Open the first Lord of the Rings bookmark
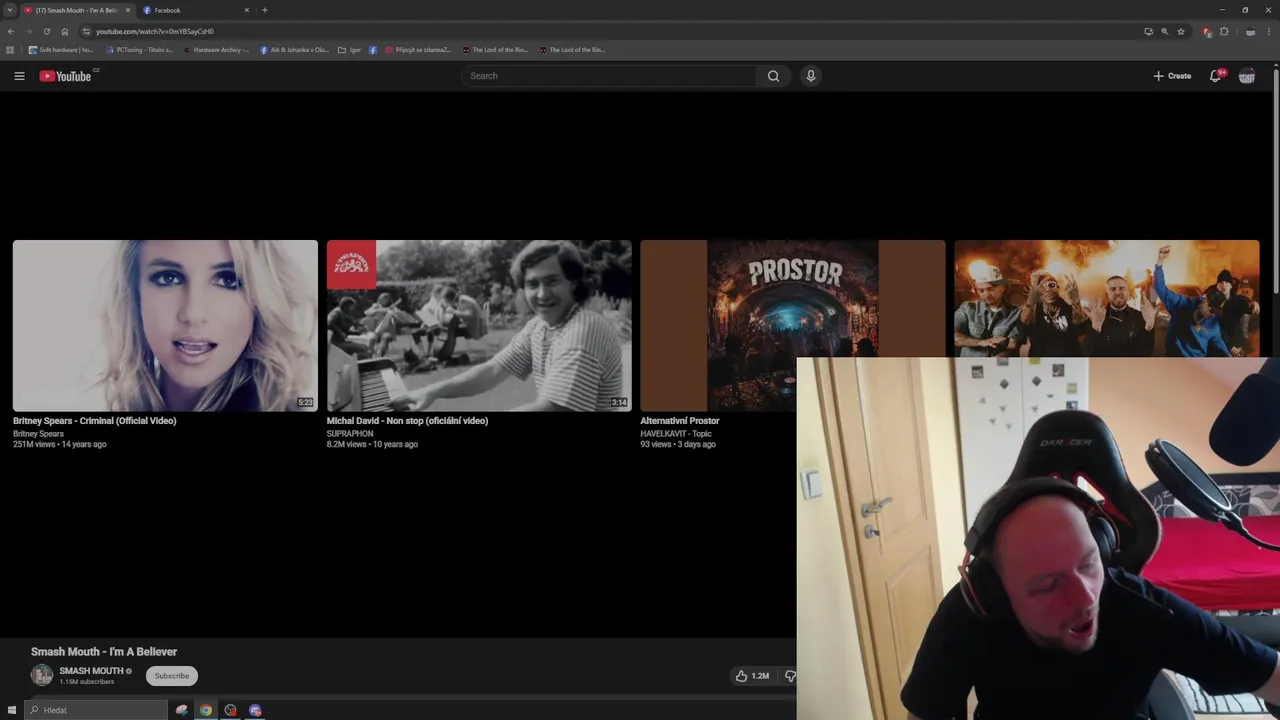This screenshot has width=1280, height=720. click(495, 50)
